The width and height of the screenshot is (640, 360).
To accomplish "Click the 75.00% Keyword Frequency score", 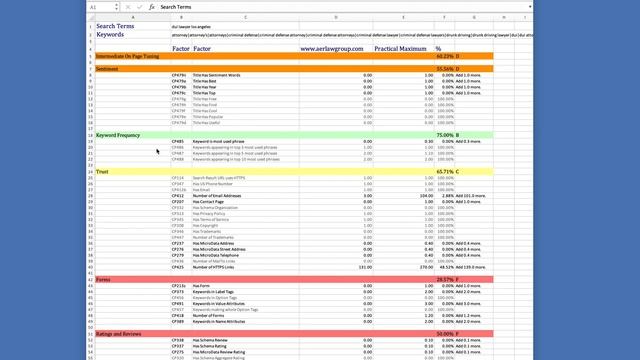I will [x=445, y=135].
